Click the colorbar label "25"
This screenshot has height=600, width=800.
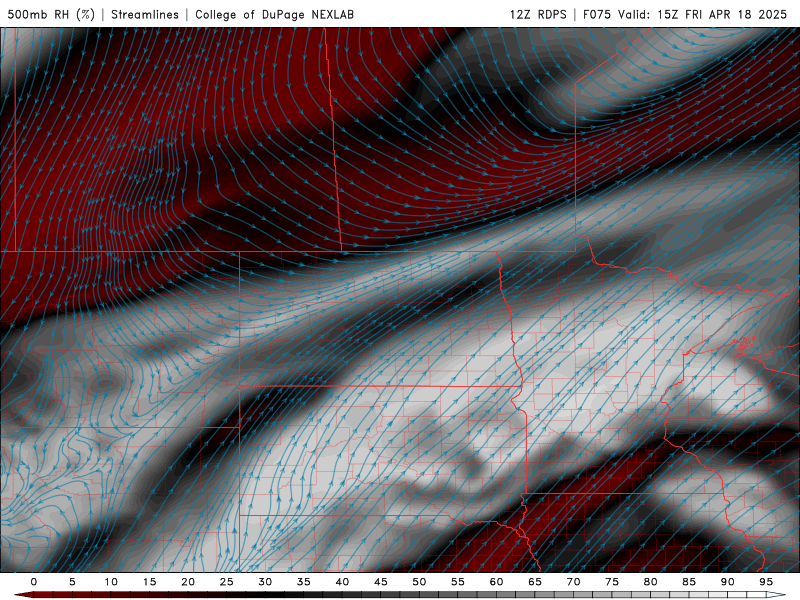point(227,582)
